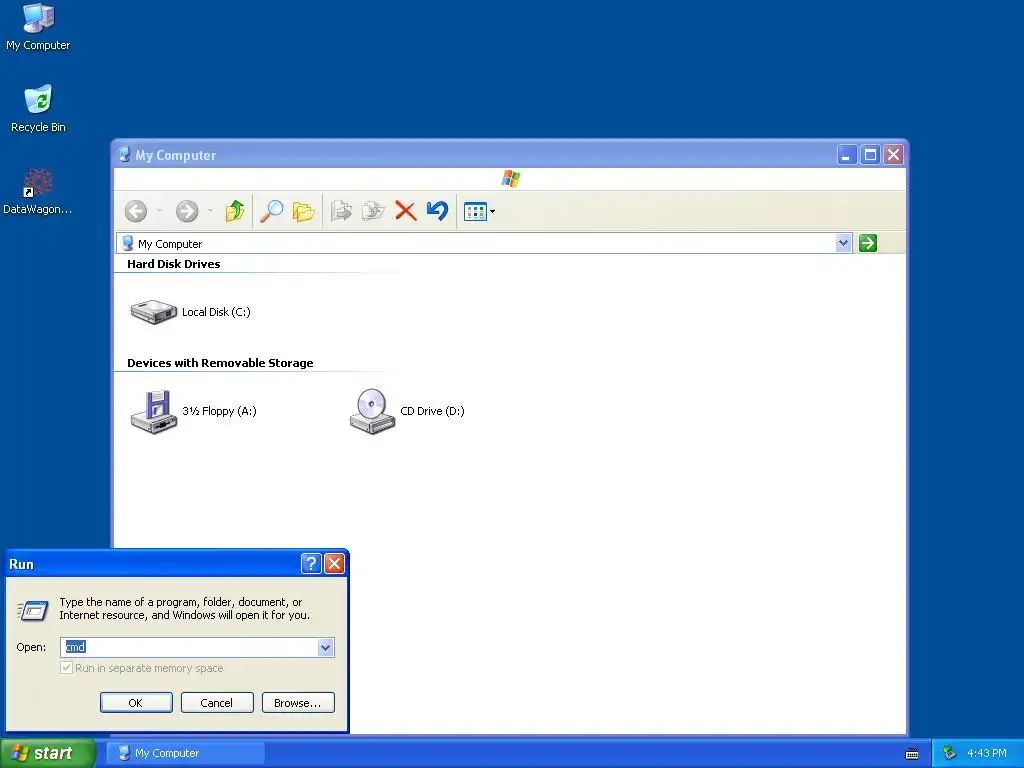
Task: Click the blue Undo arrow icon
Action: point(437,211)
